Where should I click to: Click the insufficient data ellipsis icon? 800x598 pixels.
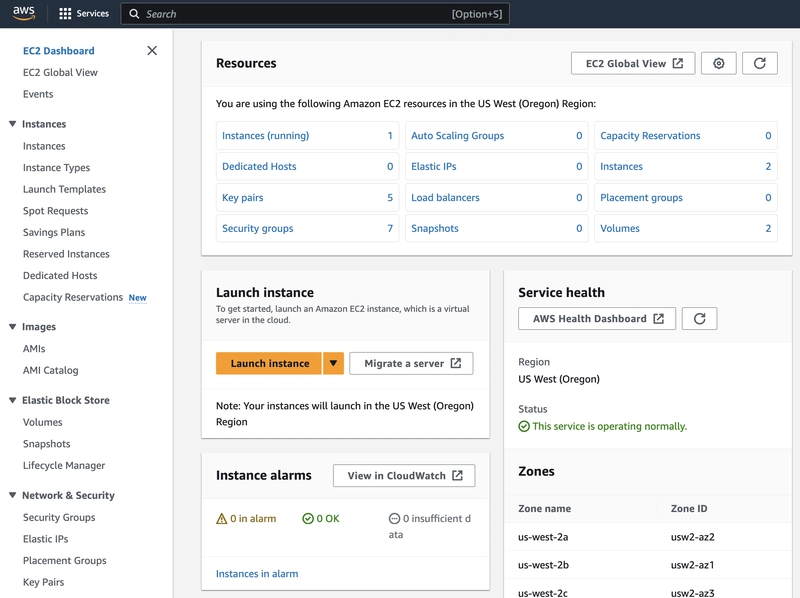(x=394, y=518)
